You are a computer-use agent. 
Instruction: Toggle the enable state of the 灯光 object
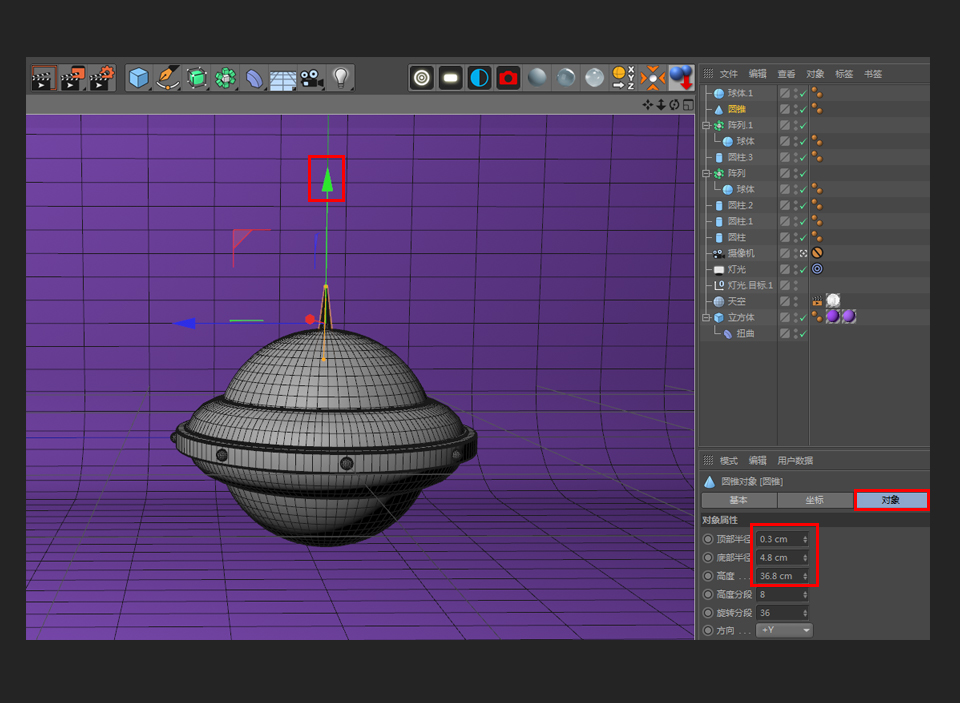(803, 269)
